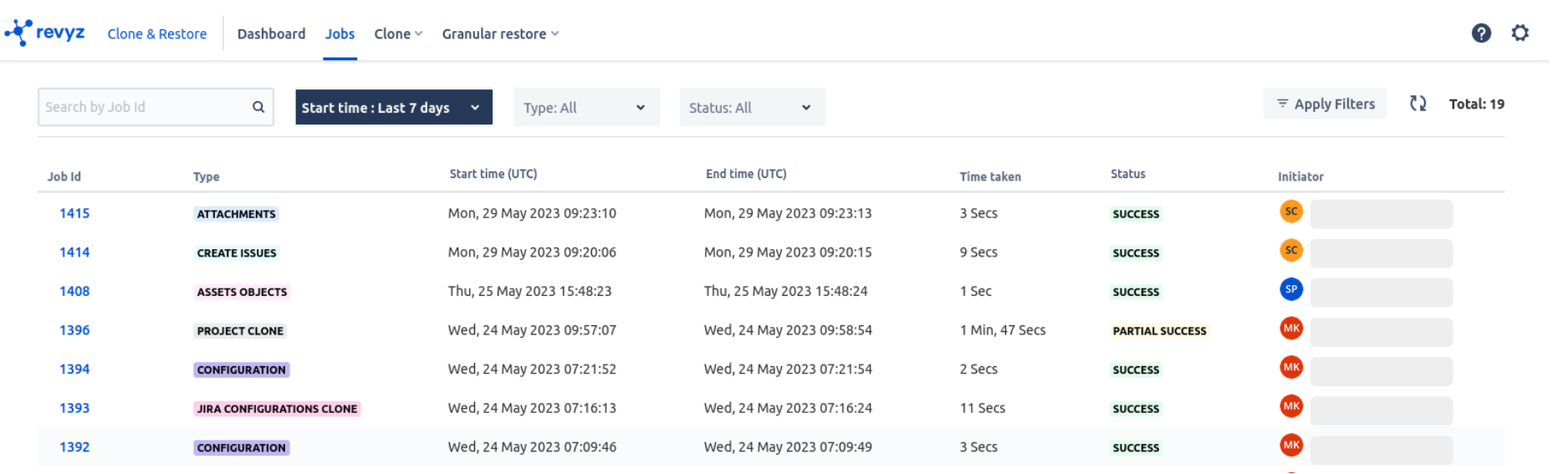The height and width of the screenshot is (474, 1568).
Task: Click the SC avatar for job 1415
Action: (x=1291, y=212)
